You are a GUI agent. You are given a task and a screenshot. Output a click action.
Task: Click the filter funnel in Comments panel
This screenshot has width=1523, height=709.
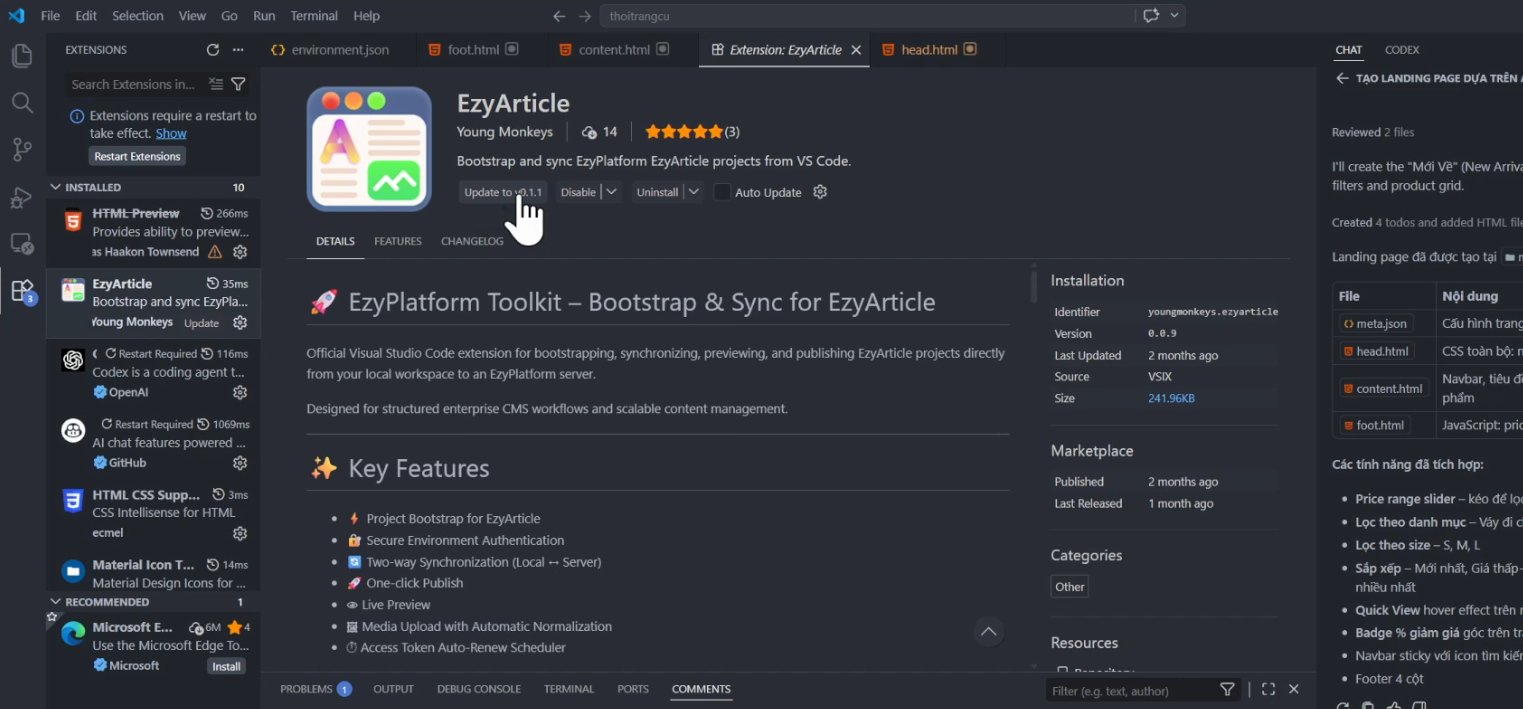tap(1227, 689)
